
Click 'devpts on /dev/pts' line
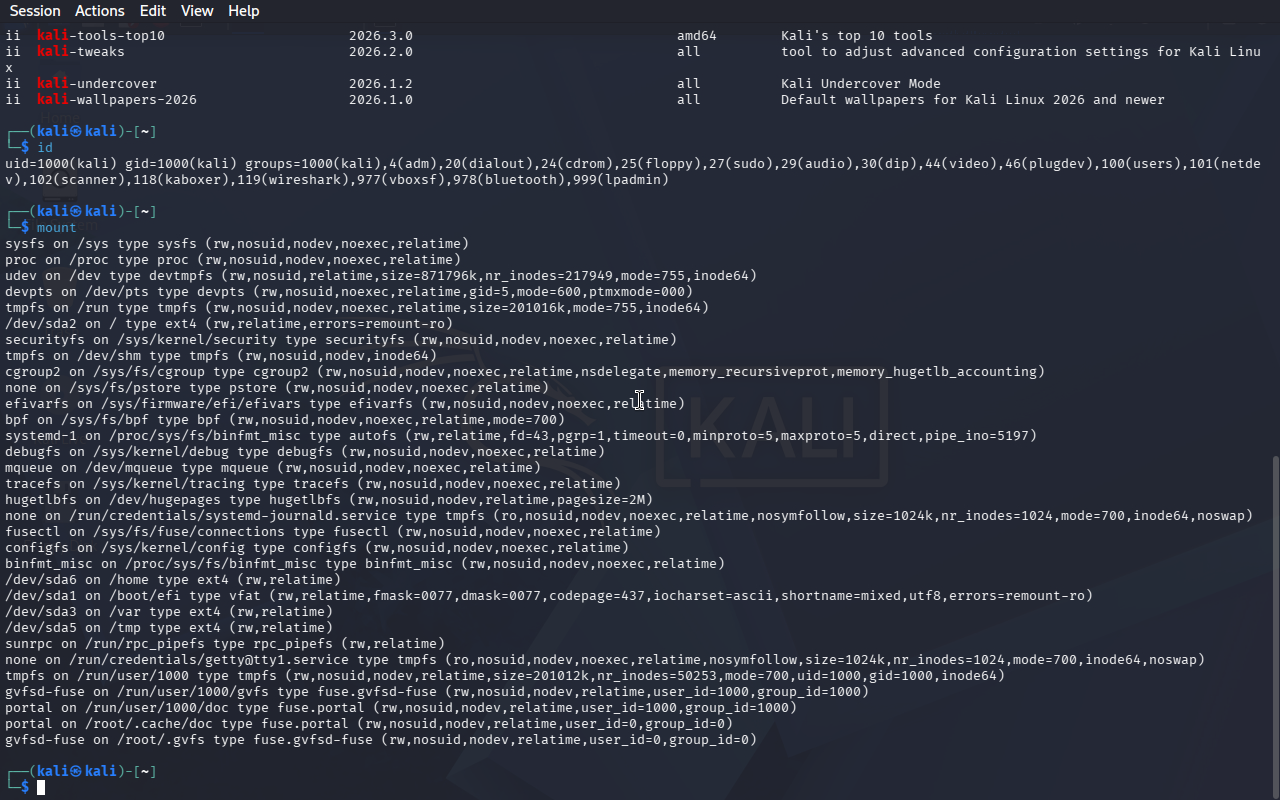pos(349,292)
